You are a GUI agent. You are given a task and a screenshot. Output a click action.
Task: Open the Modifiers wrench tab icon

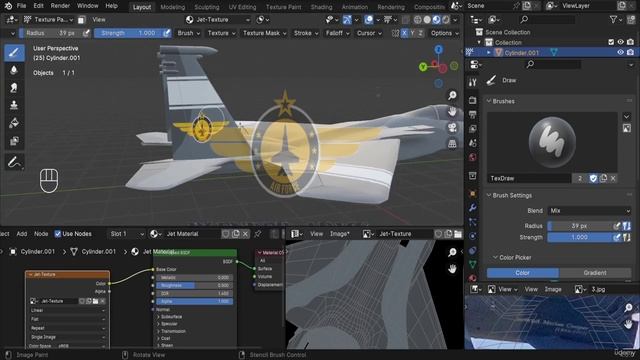point(473,207)
